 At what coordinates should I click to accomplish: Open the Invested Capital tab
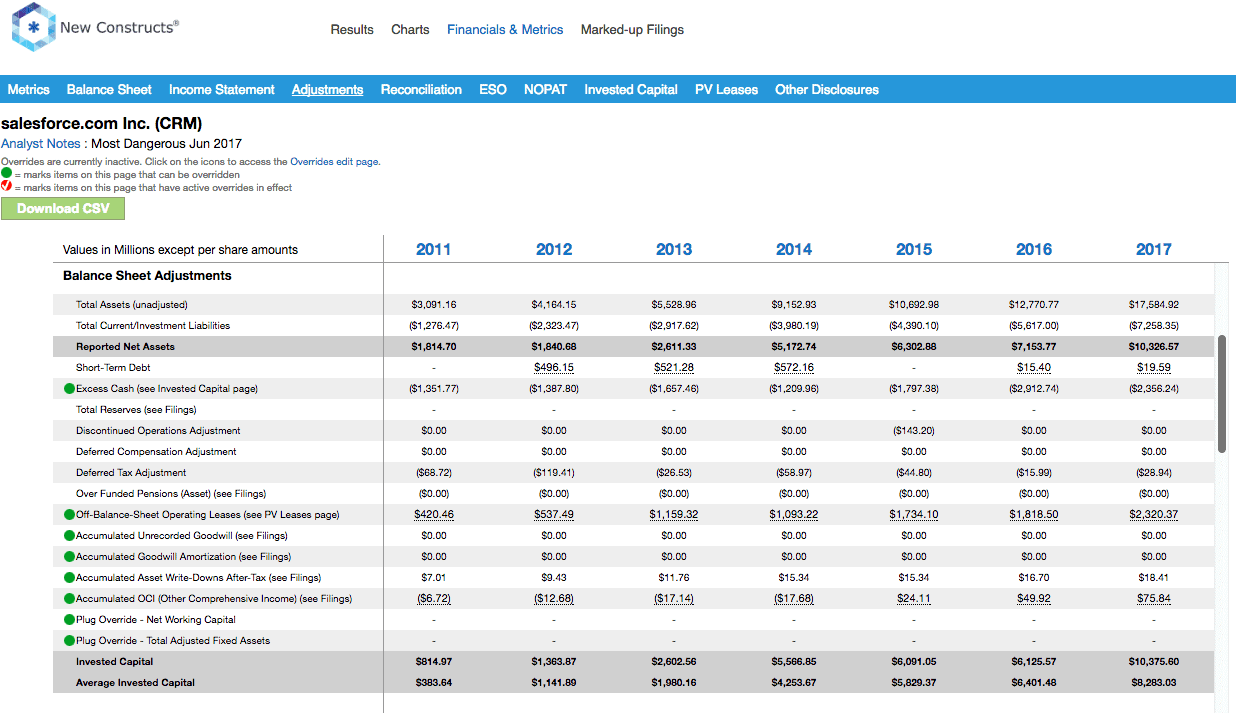tap(631, 89)
